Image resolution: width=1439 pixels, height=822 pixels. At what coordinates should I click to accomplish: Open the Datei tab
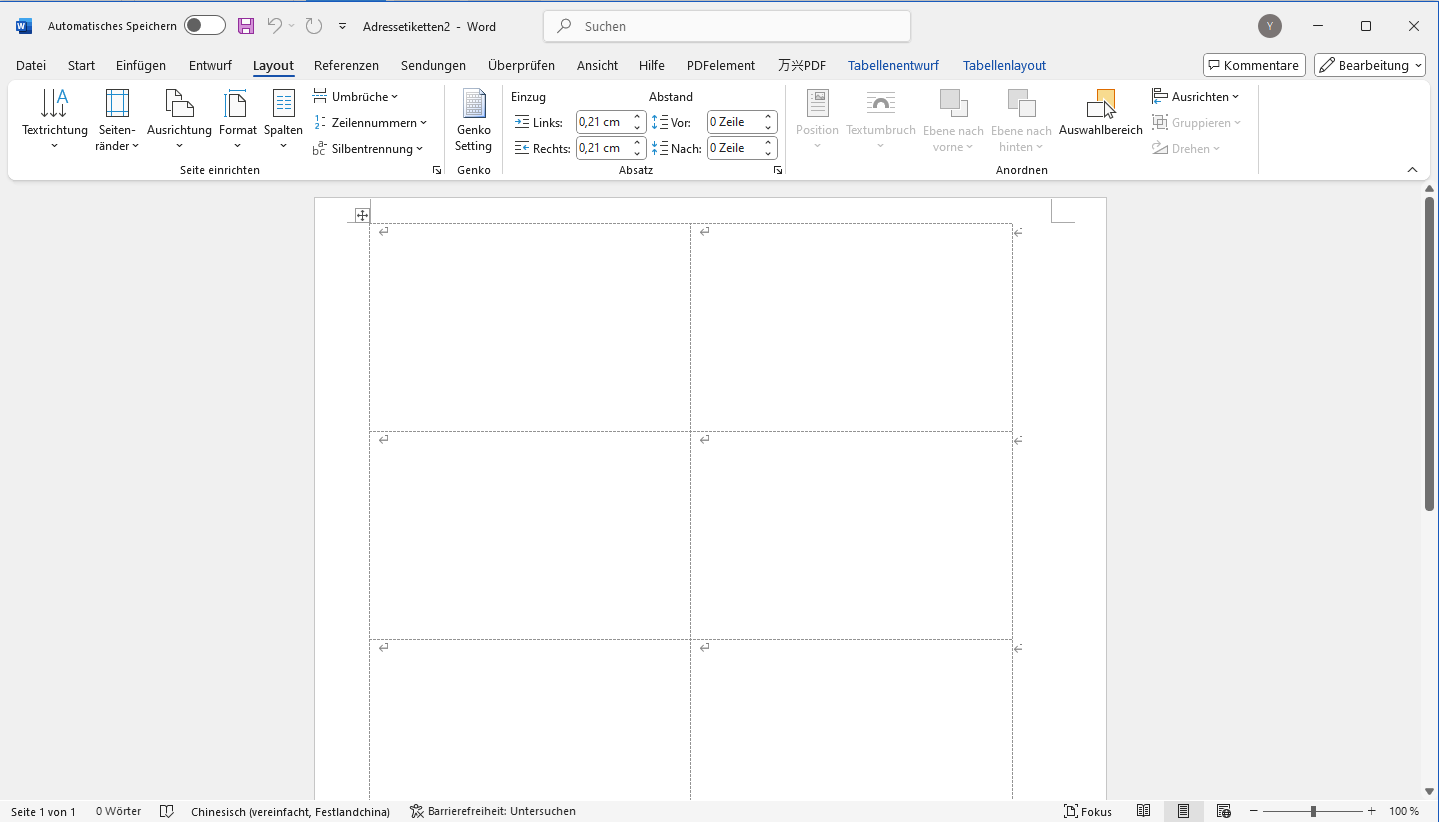(x=31, y=65)
